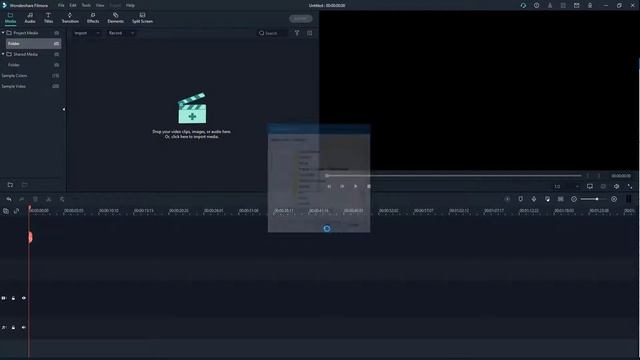Click the red timeline playhead handle
The height and width of the screenshot is (360, 640).
click(30, 238)
